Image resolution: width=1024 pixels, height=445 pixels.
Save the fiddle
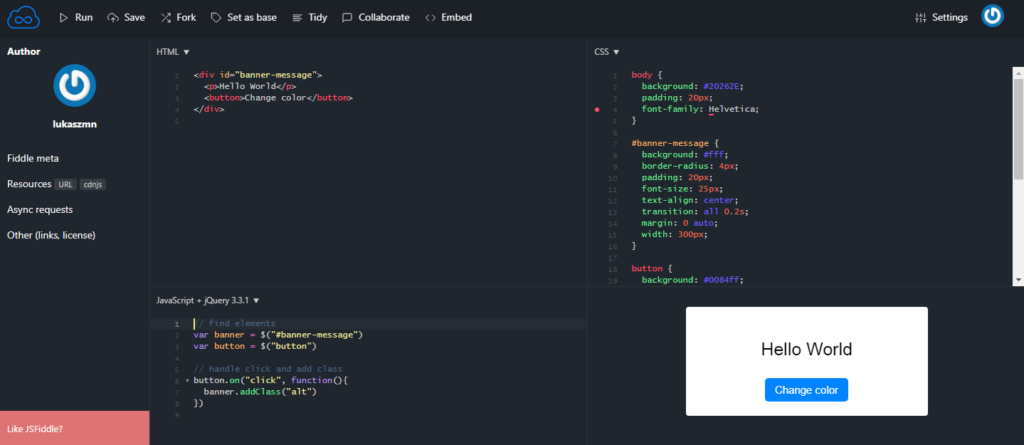coord(126,18)
